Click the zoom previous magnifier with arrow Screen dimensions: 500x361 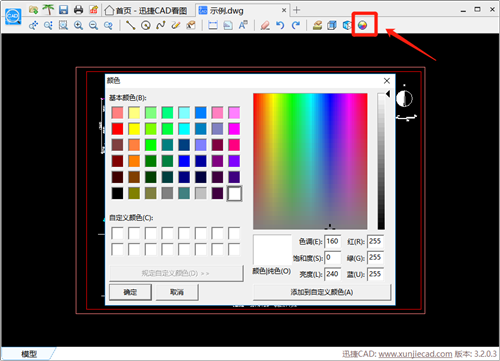[x=108, y=25]
